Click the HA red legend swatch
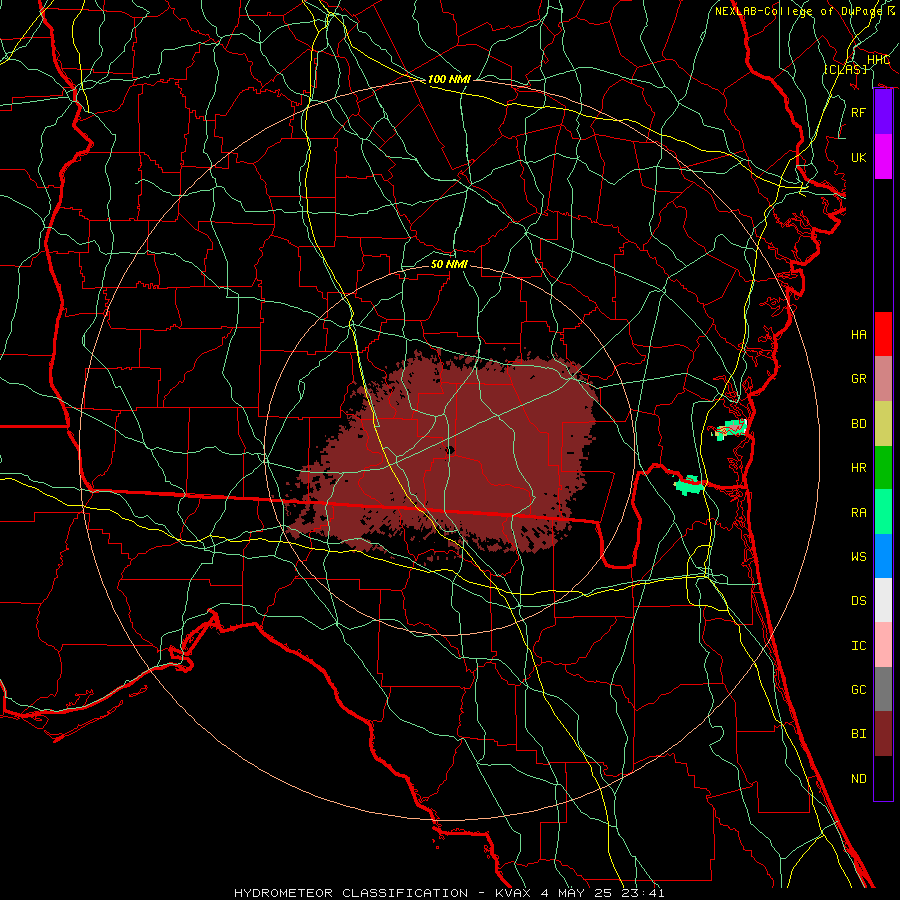Image resolution: width=900 pixels, height=900 pixels. pos(883,334)
